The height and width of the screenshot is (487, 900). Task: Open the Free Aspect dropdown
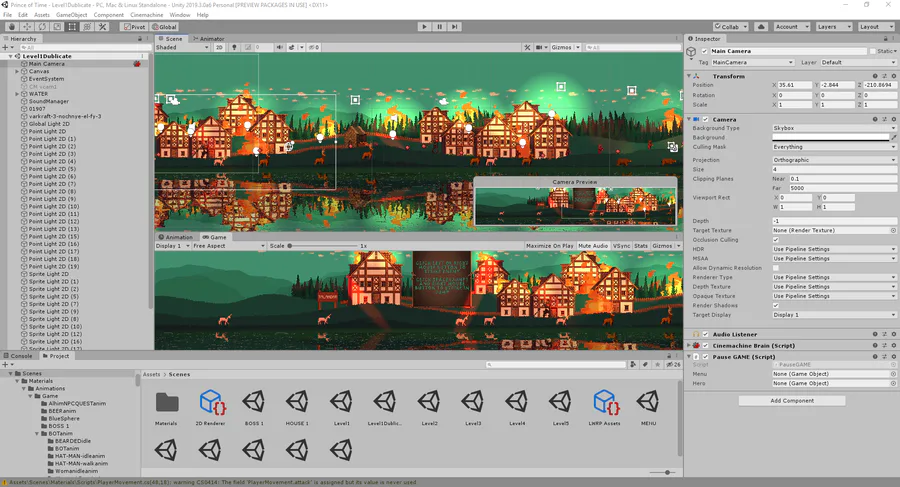[x=228, y=246]
